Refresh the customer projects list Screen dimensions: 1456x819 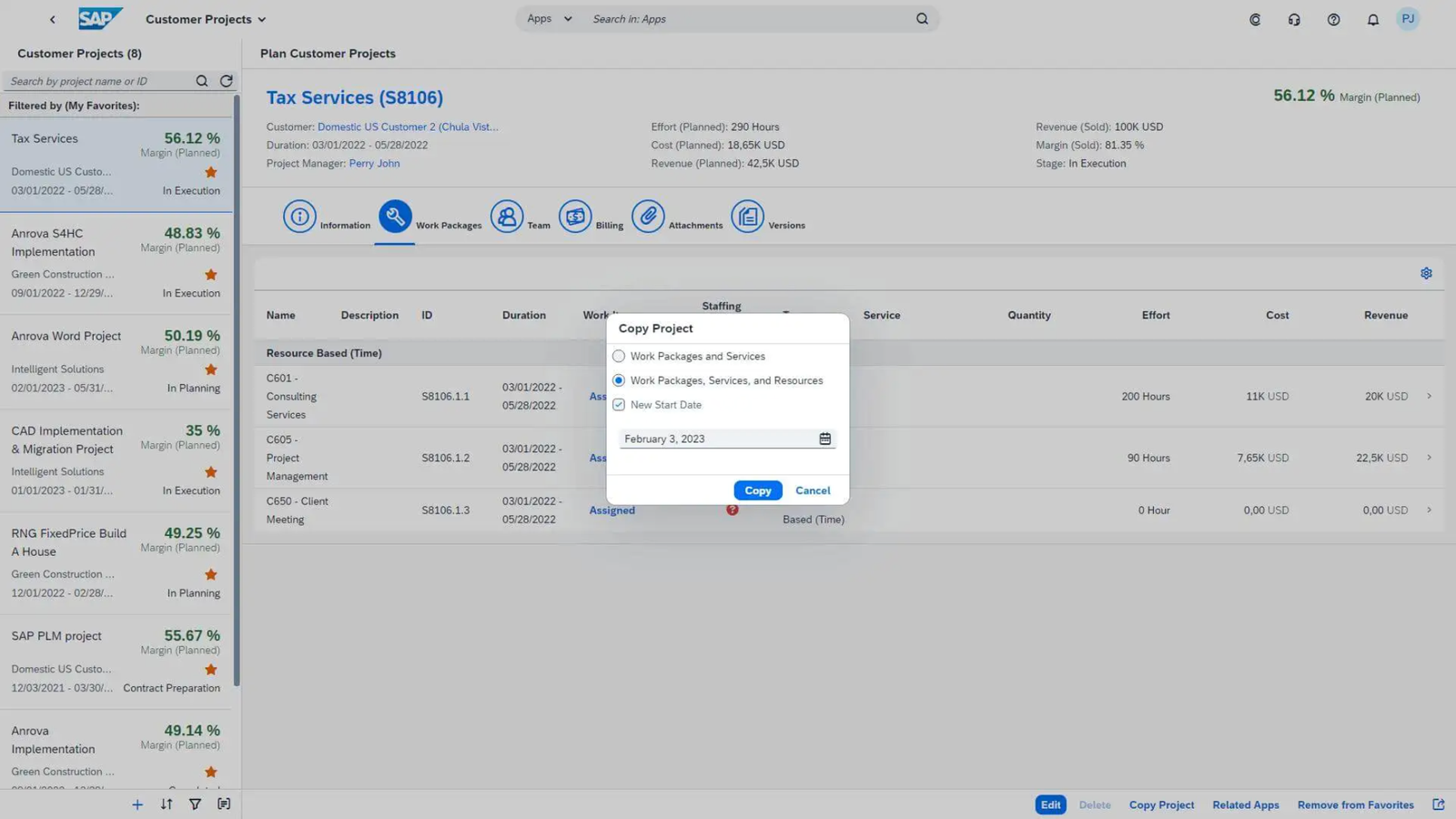click(227, 81)
